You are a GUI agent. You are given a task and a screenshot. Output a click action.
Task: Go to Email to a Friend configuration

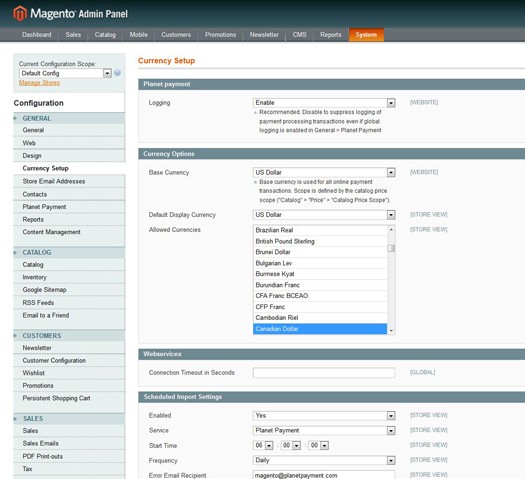(x=69, y=315)
